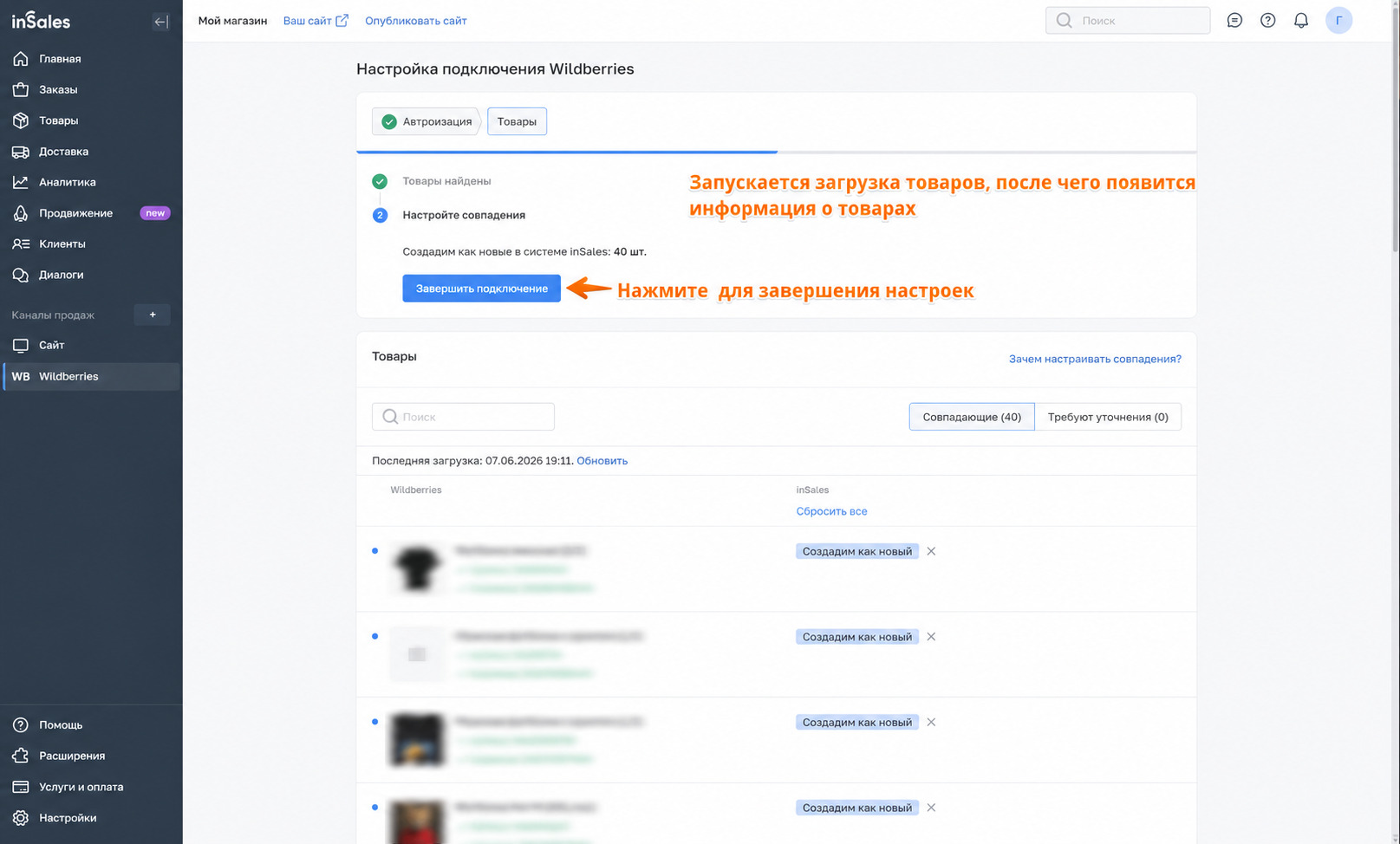Click the help question icon in top bar

point(1268,20)
